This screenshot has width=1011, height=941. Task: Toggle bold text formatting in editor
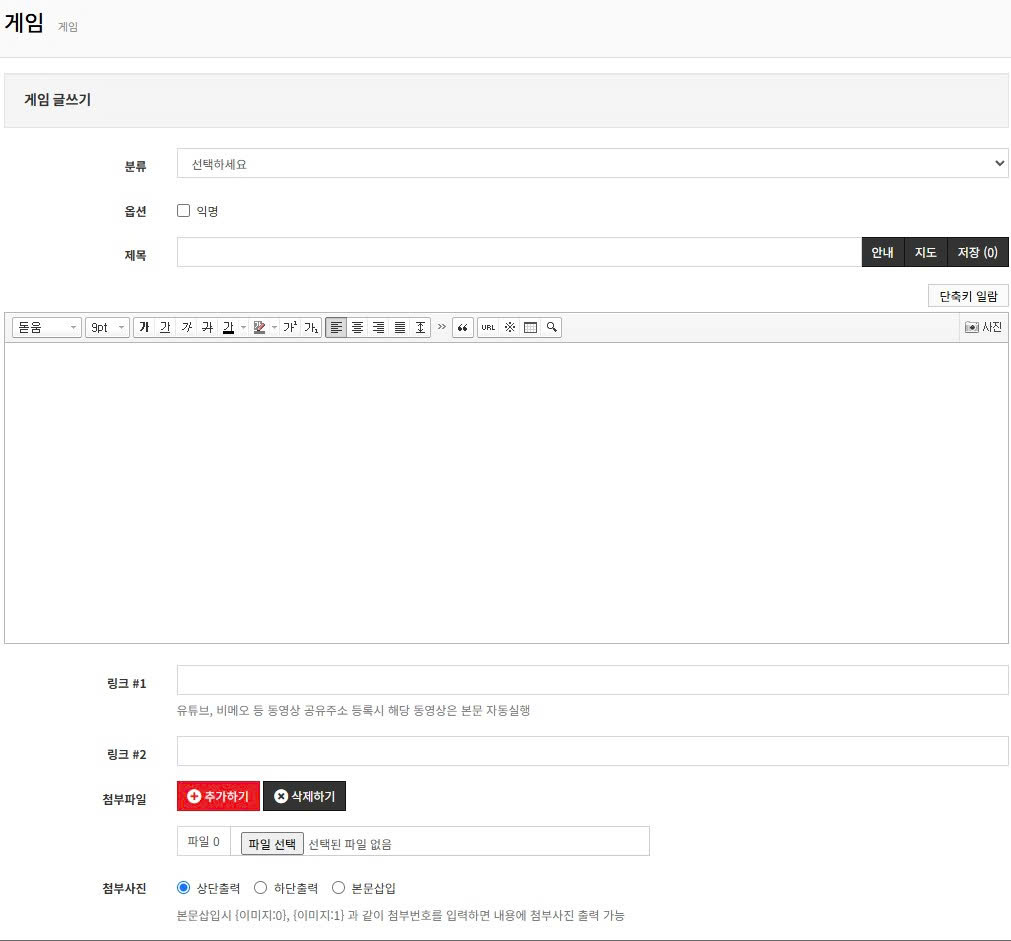[x=144, y=328]
